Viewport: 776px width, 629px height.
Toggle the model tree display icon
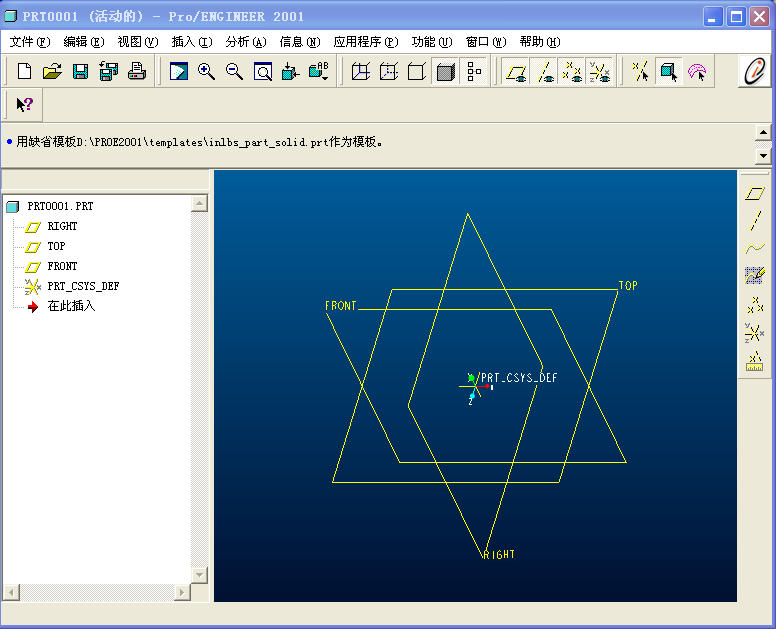tap(474, 72)
